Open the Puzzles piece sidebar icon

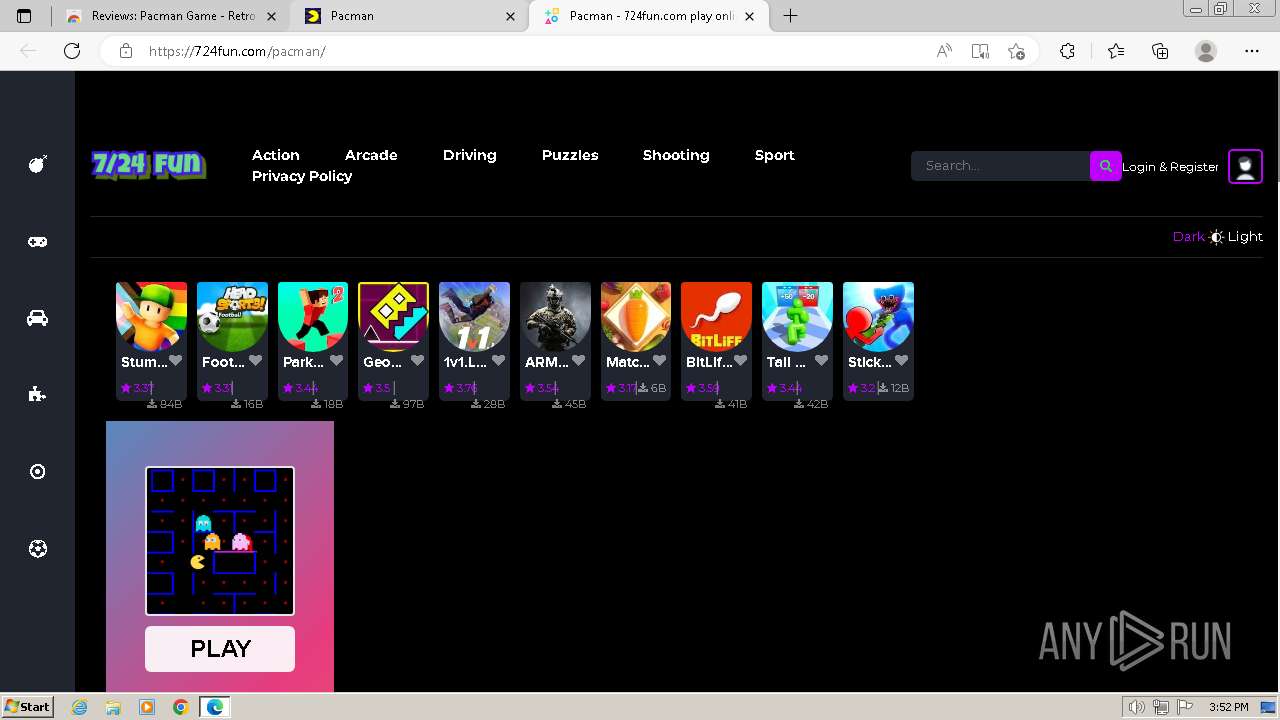[38, 394]
